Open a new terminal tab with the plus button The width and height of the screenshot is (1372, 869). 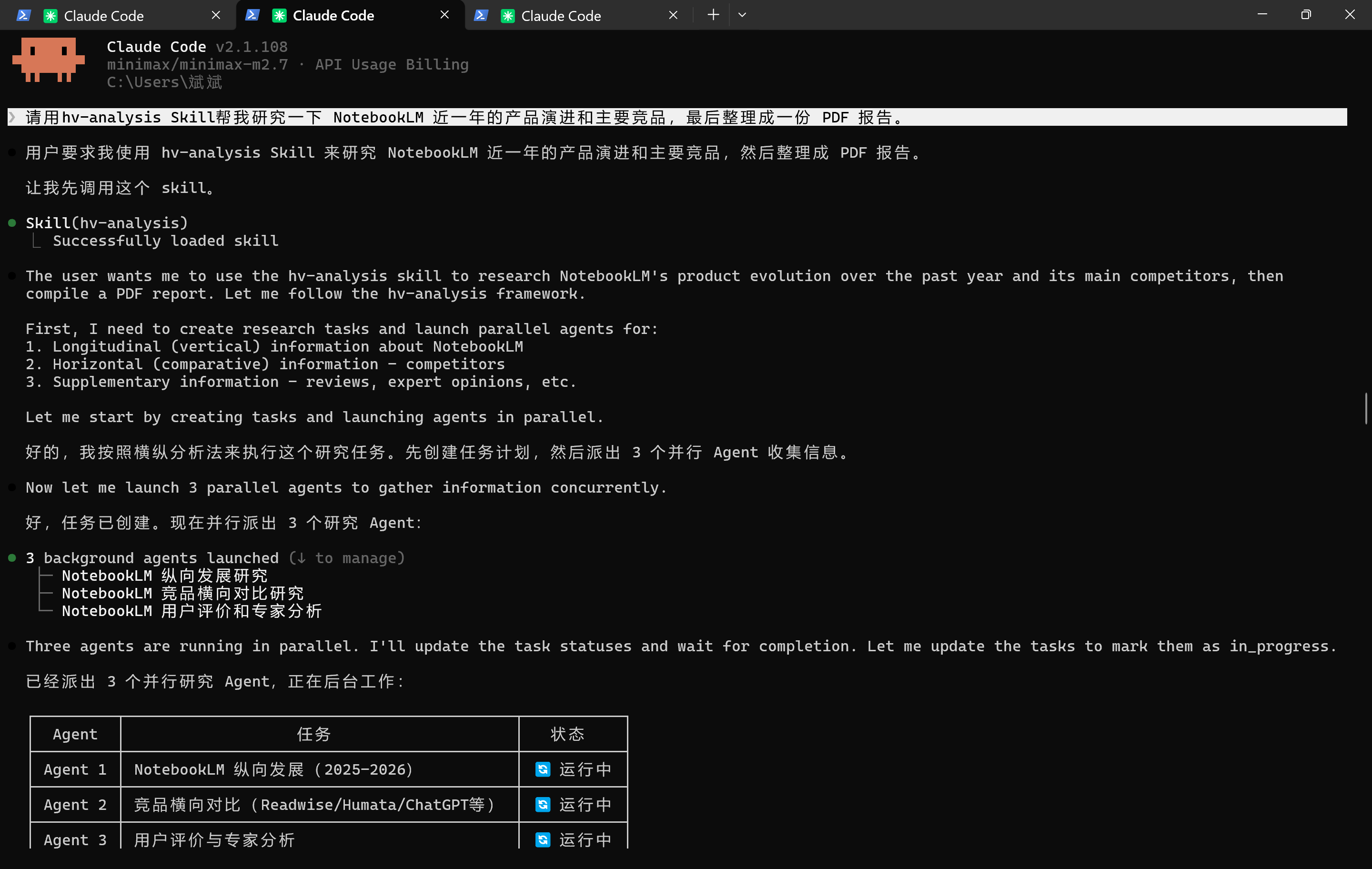pyautogui.click(x=712, y=15)
